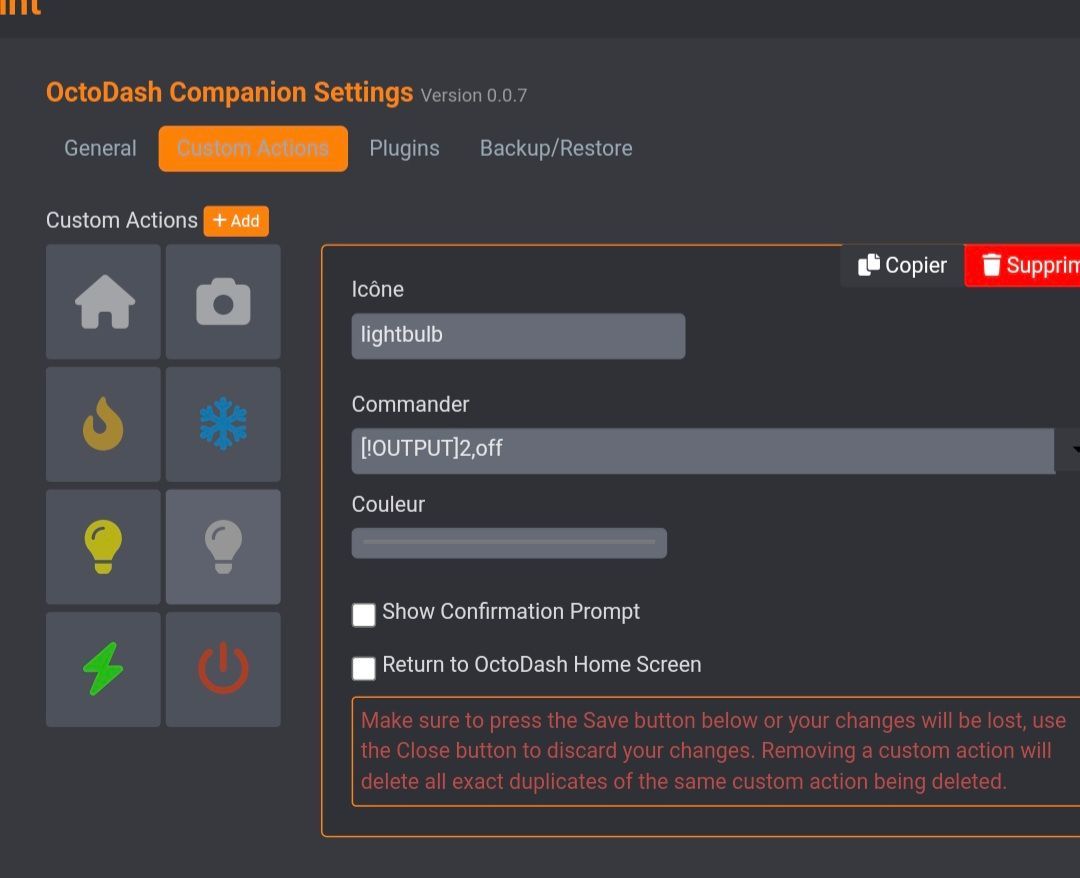Select the yellow lightbulb action icon

pyautogui.click(x=104, y=546)
